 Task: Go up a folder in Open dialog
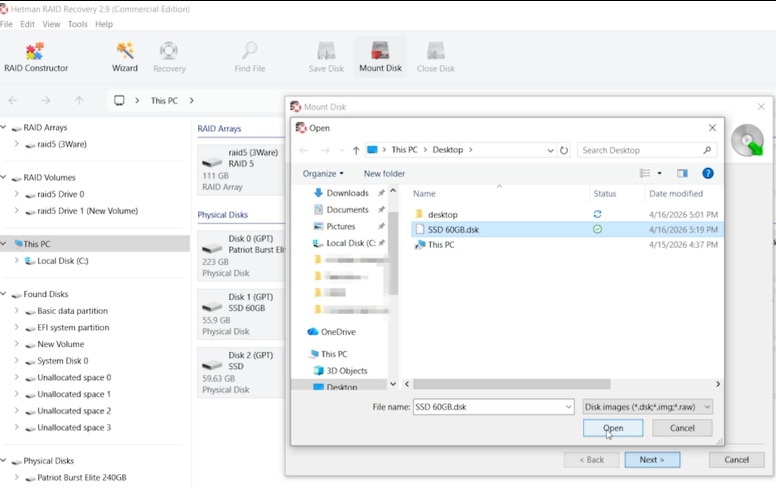(x=356, y=150)
